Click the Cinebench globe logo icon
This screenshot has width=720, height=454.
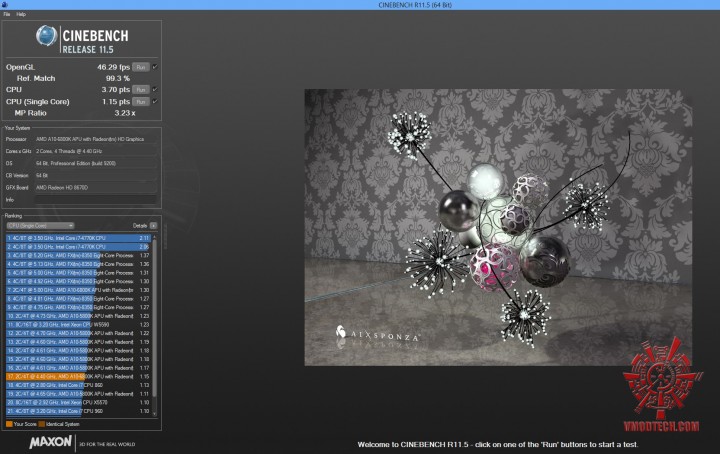tap(46, 37)
